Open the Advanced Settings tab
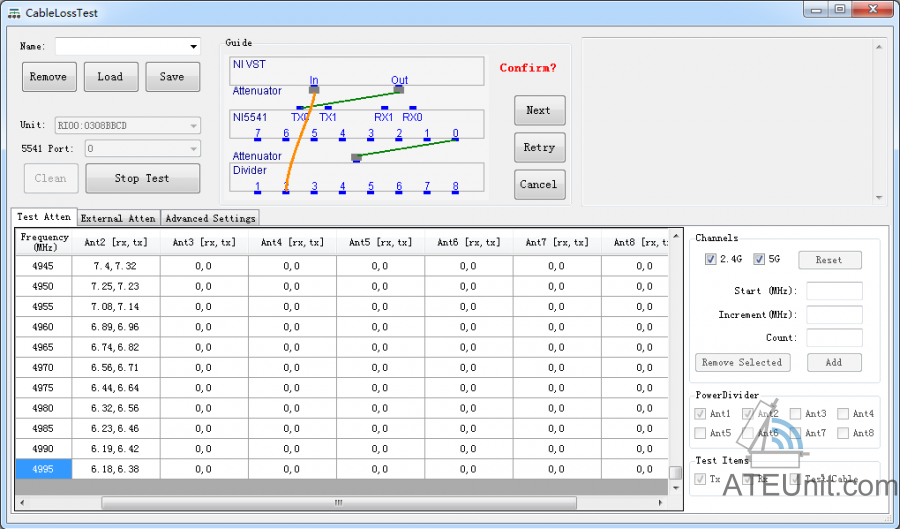The width and height of the screenshot is (900, 529). point(210,218)
